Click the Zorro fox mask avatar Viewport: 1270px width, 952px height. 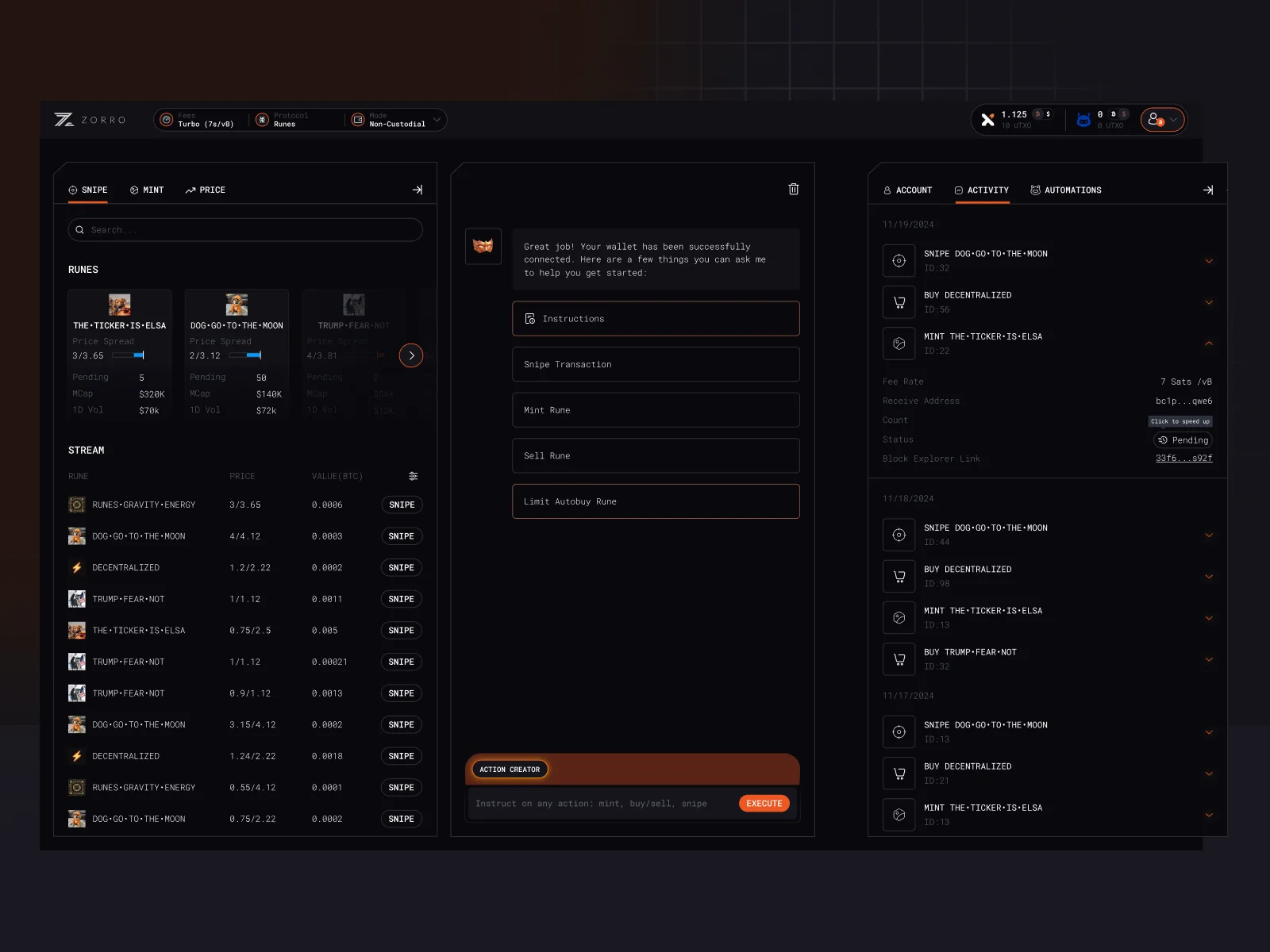click(x=483, y=246)
